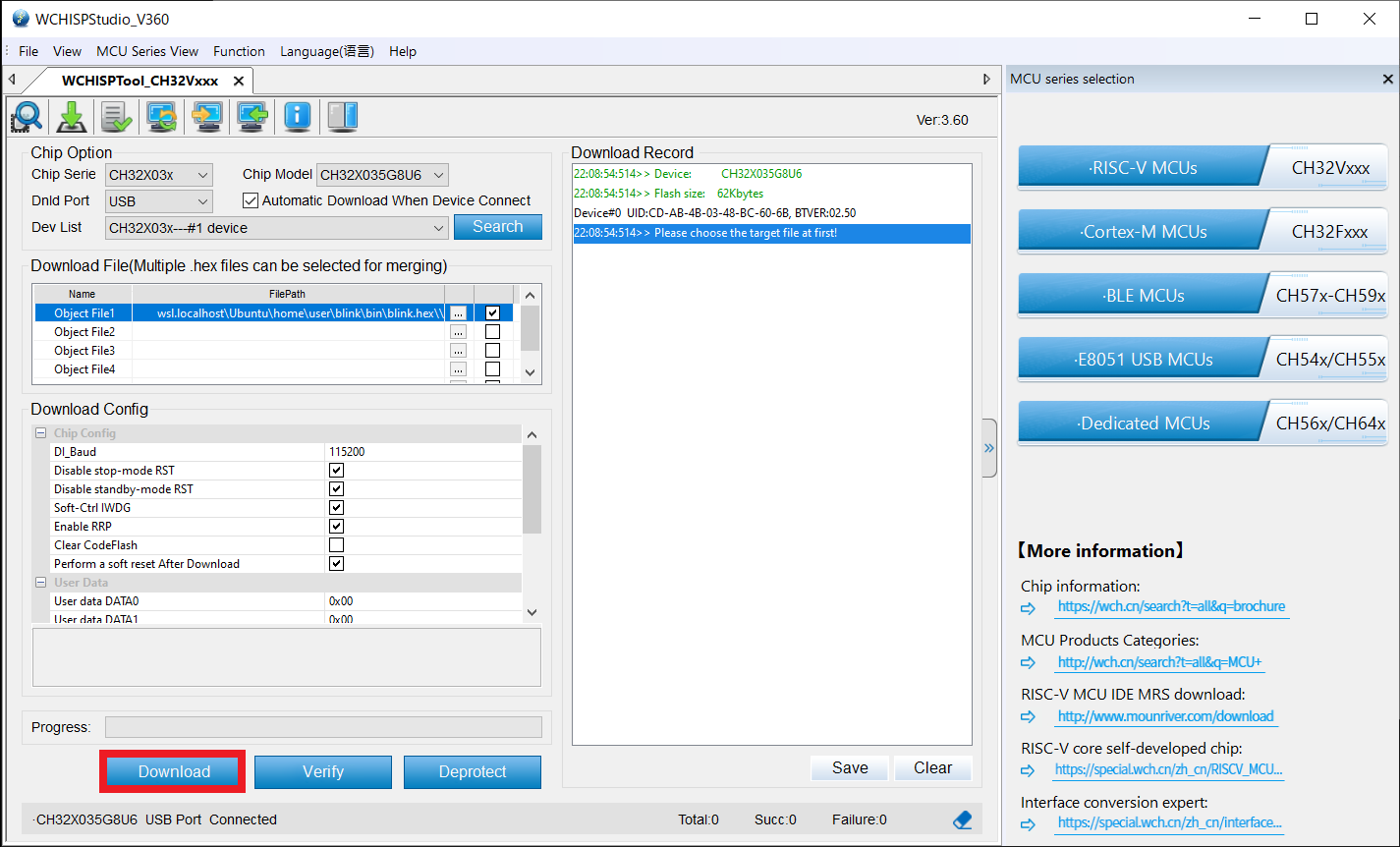The height and width of the screenshot is (847, 1400).
Task: Click the Download Config vertical scrollbar
Action: [532, 523]
